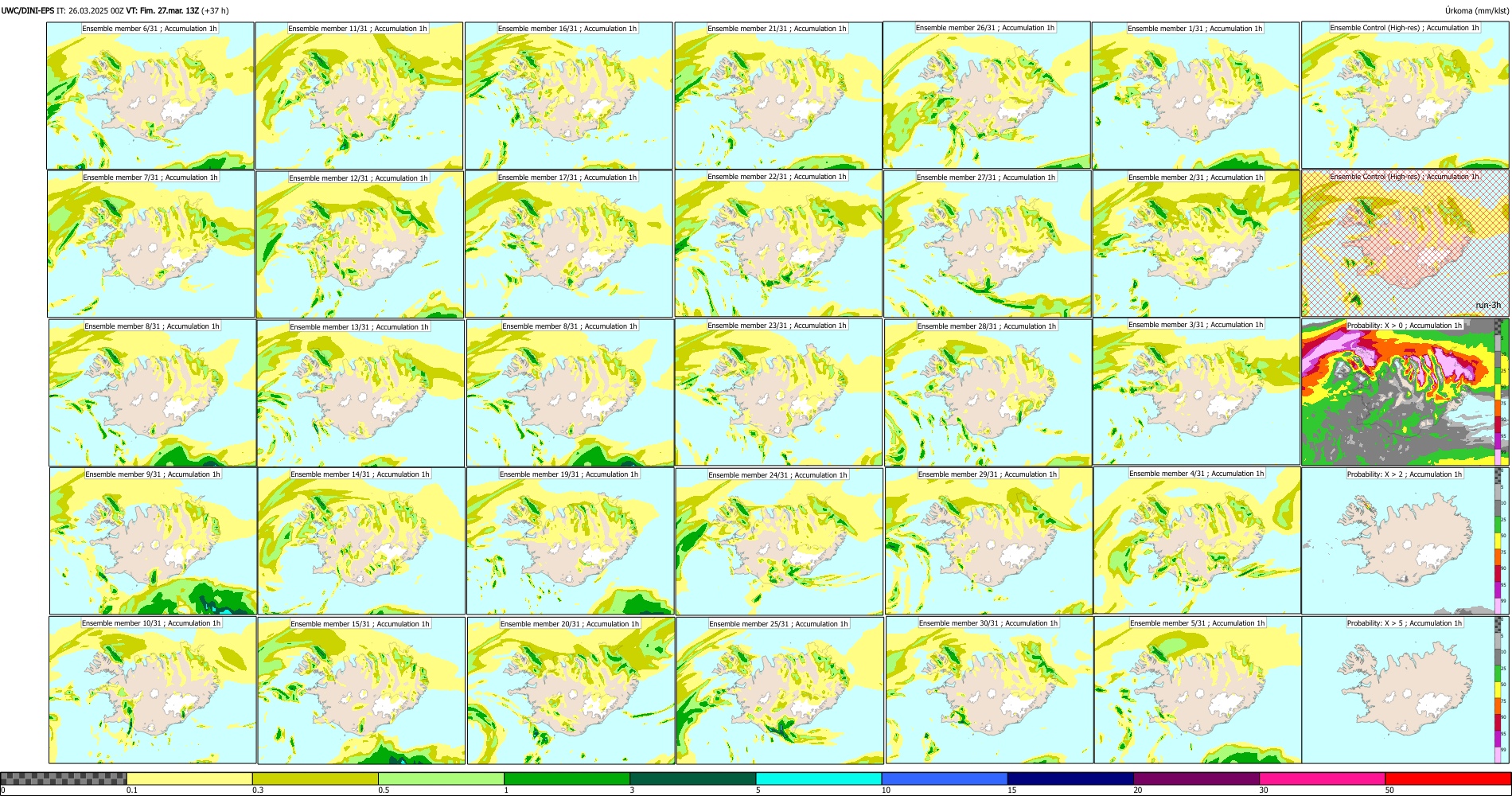Select the Ensemble member 28/31 map
This screenshot has height=796, width=1512.
click(x=988, y=393)
